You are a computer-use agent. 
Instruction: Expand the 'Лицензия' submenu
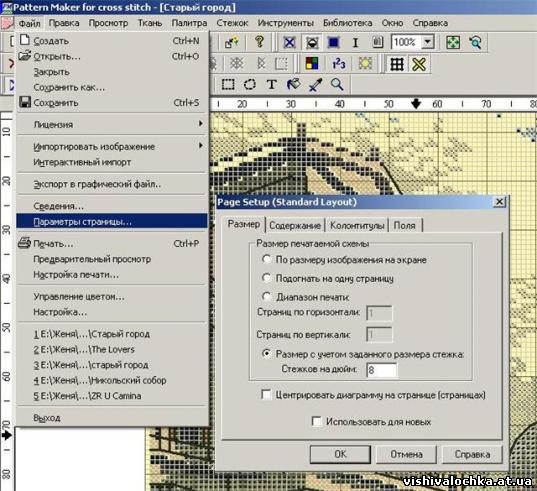click(x=112, y=124)
